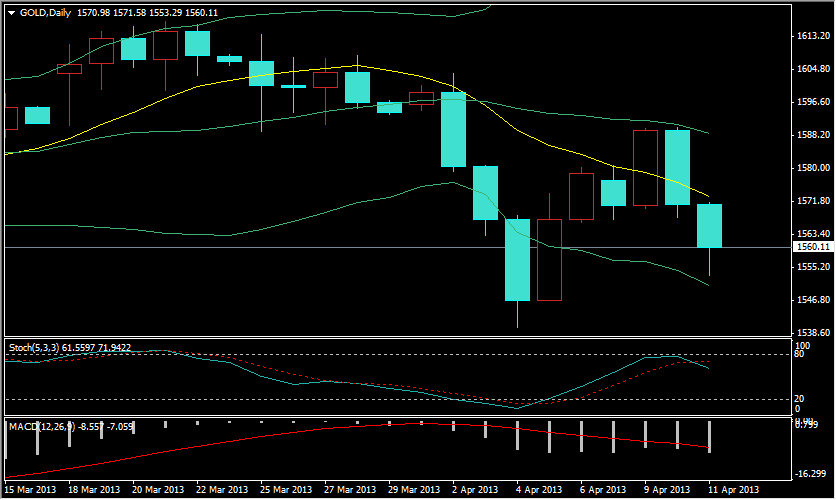
Task: Select the current price label 1560.11
Action: click(811, 247)
